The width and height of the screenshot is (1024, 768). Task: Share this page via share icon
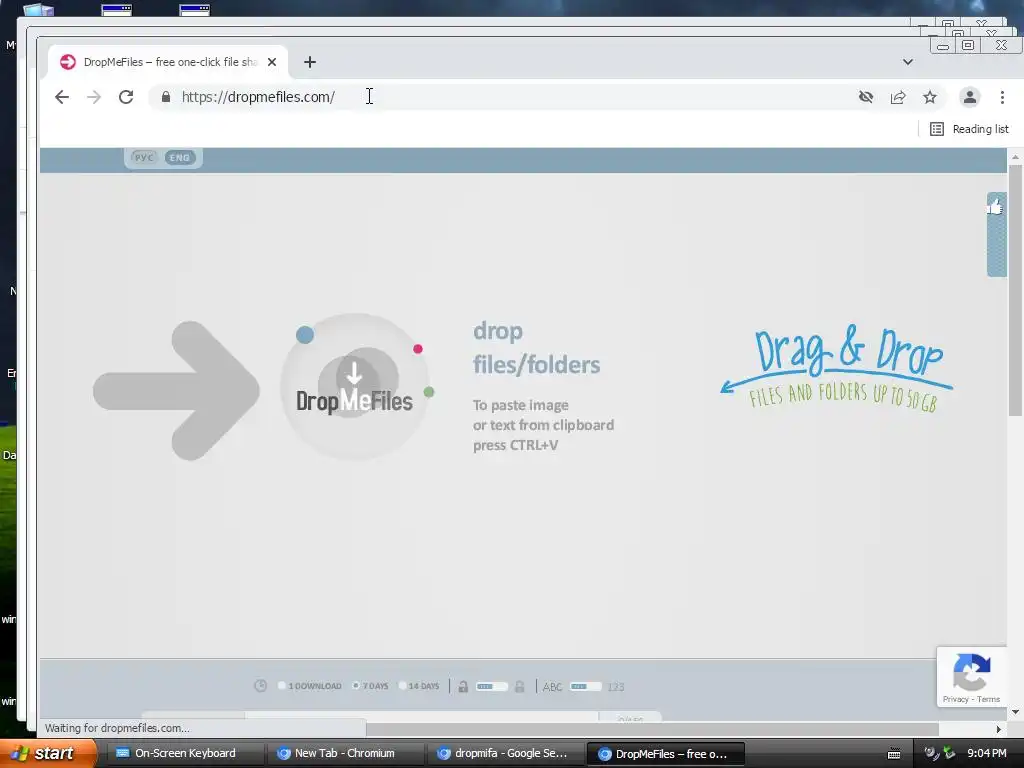[898, 97]
